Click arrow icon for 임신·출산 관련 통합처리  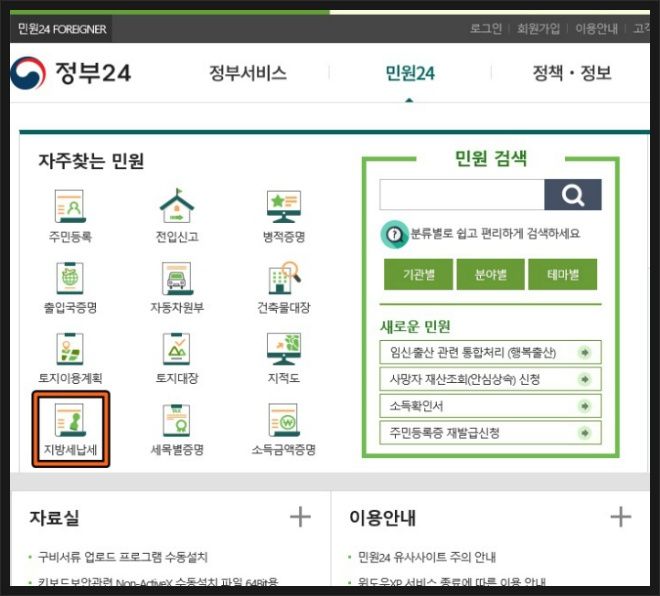tap(584, 352)
